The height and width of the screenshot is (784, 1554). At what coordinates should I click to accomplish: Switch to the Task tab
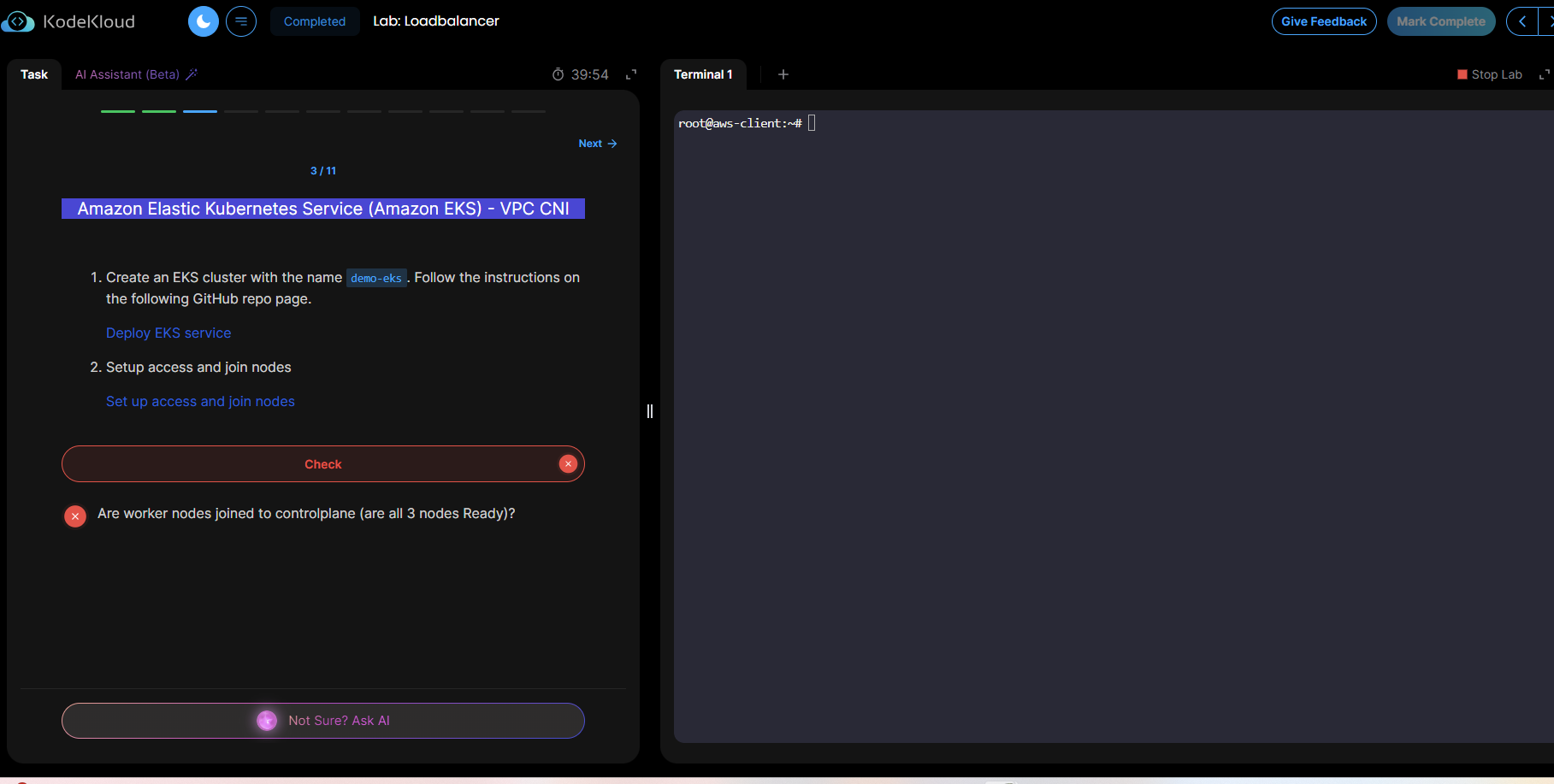pyautogui.click(x=34, y=74)
